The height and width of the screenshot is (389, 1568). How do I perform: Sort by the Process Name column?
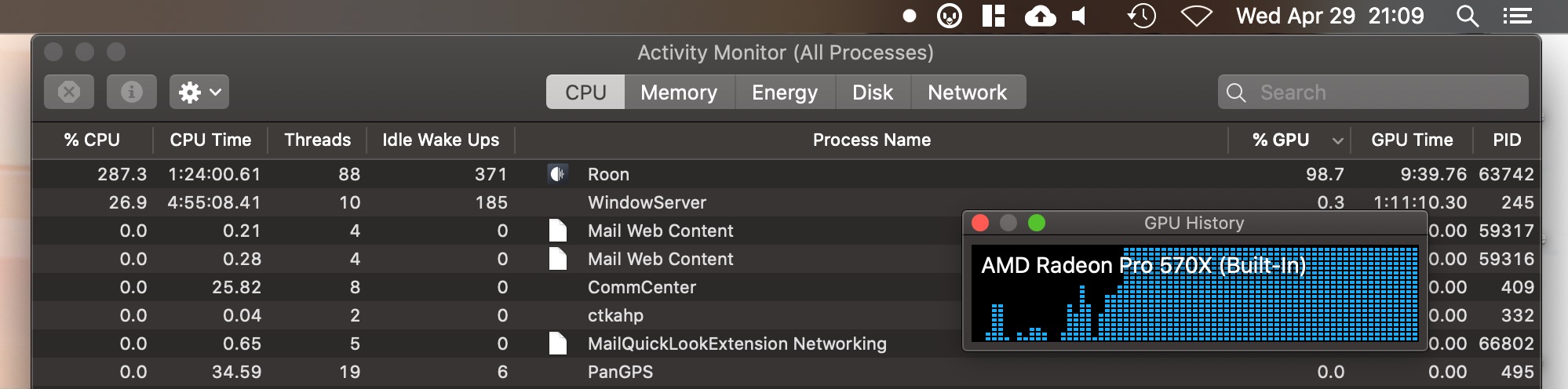tap(871, 140)
